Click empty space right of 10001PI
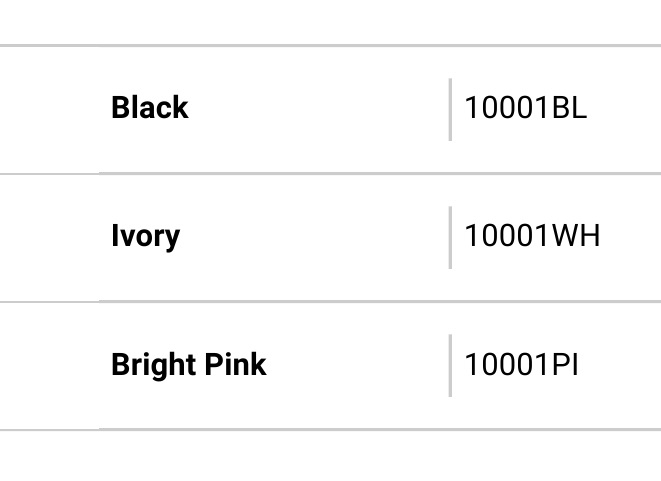 coord(620,365)
